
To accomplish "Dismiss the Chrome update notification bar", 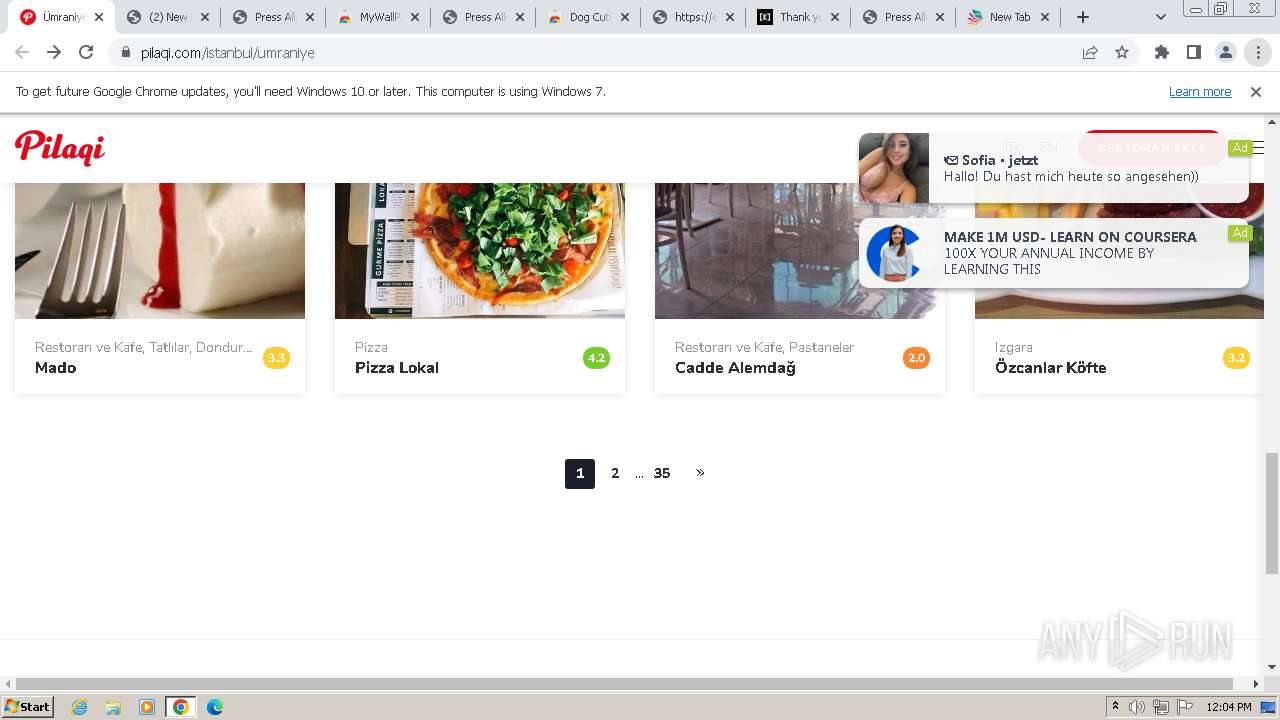I will [x=1256, y=92].
